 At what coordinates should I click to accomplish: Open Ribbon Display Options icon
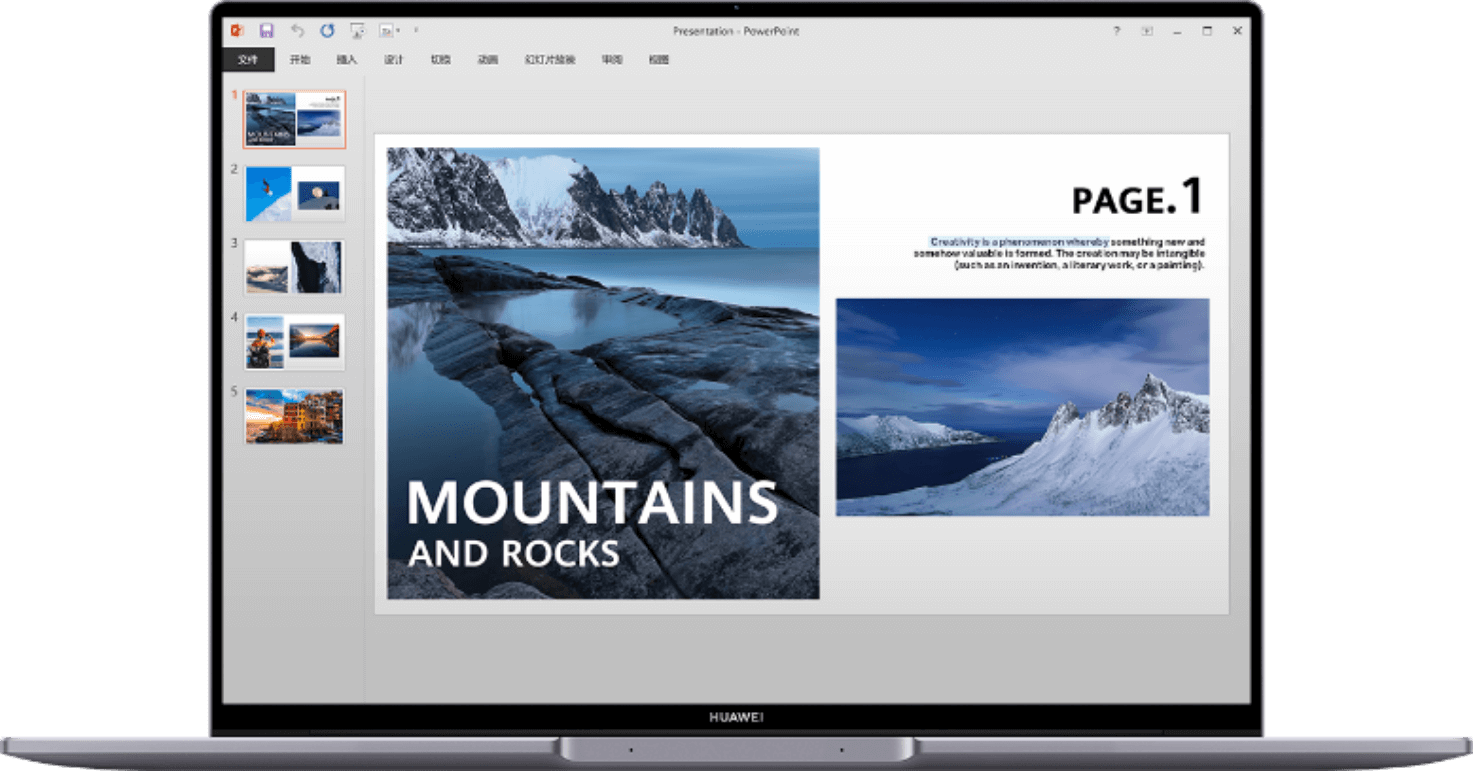1147,31
